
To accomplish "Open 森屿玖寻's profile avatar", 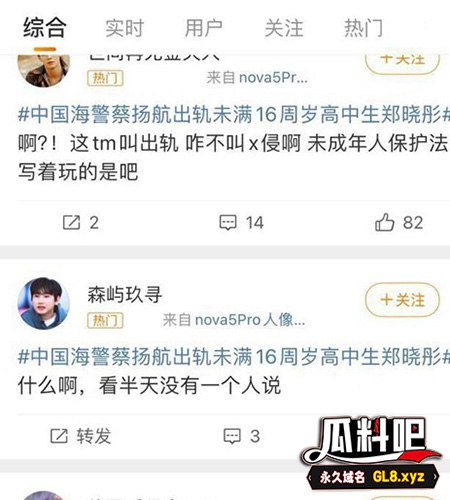I will pyautogui.click(x=44, y=303).
